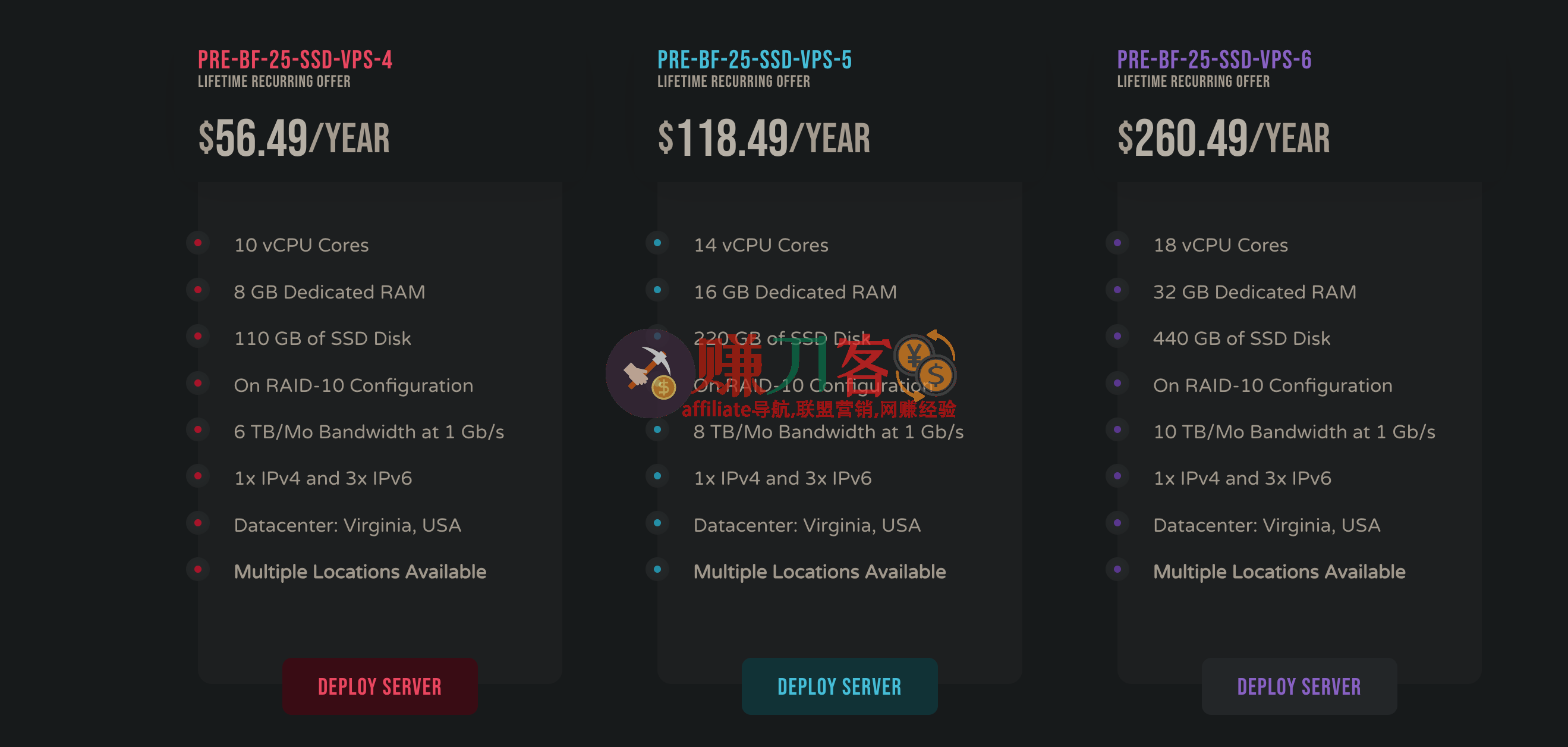Click the pickaxe and coin watermark logo
Image resolution: width=1568 pixels, height=747 pixels.
pyautogui.click(x=650, y=373)
